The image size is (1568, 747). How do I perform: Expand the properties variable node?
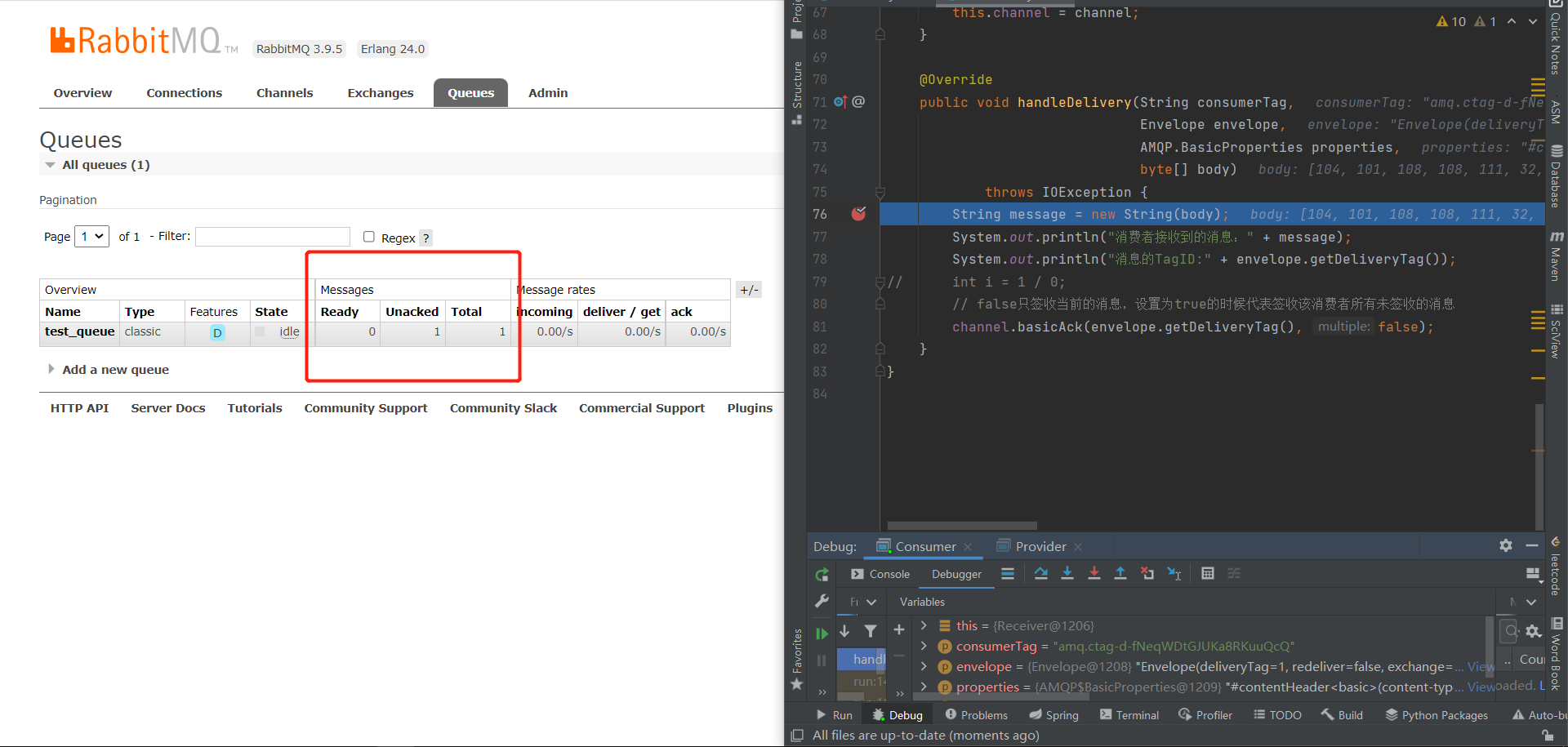coord(924,687)
